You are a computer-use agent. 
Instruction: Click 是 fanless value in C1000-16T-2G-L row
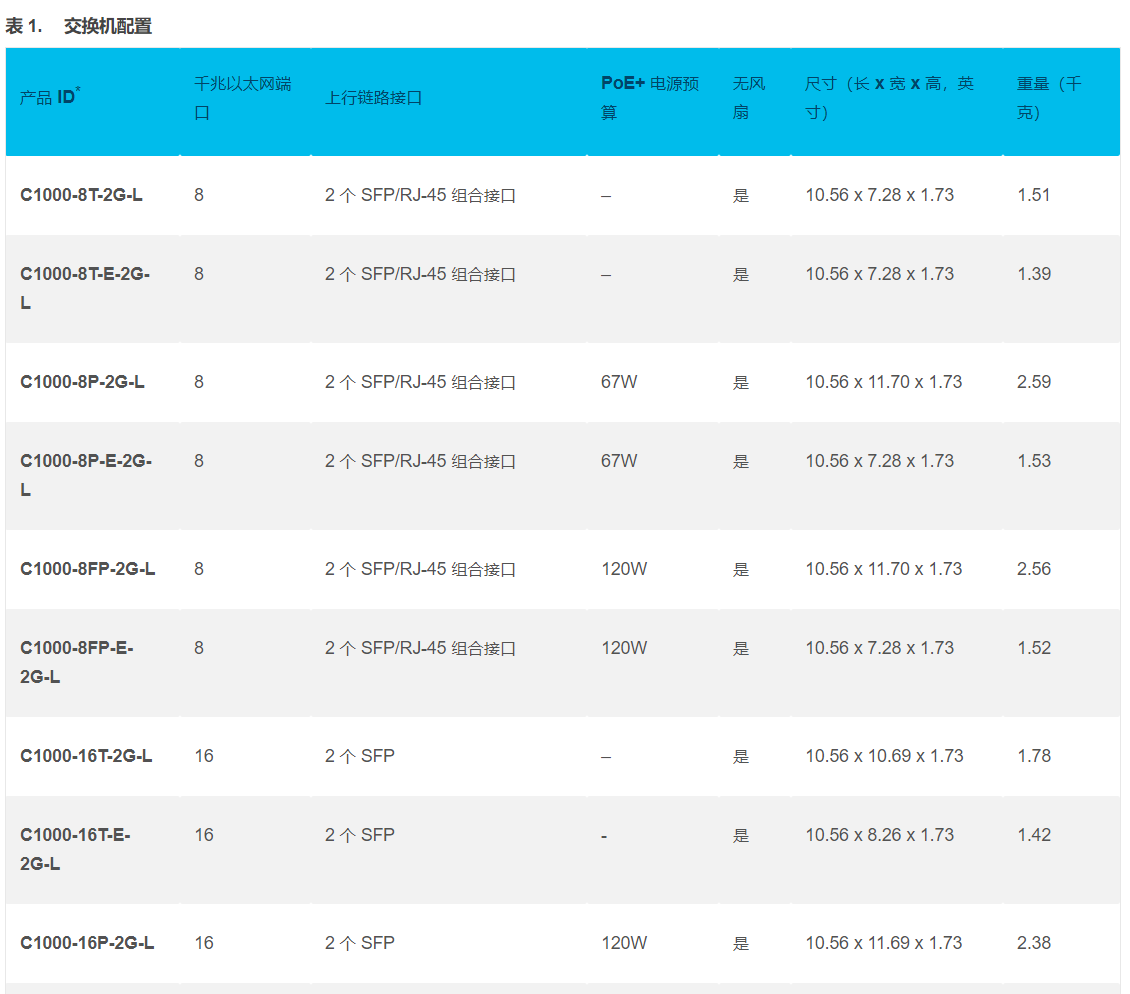pyautogui.click(x=741, y=756)
